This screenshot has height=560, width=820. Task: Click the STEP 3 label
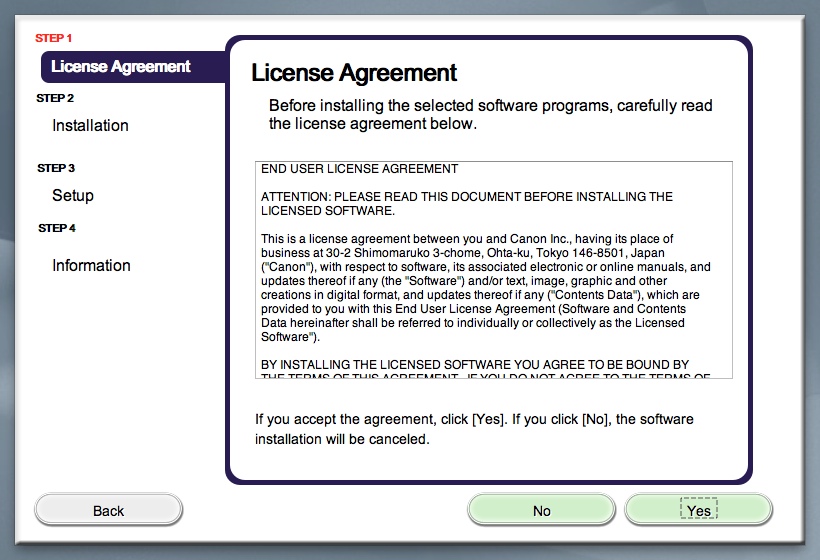tap(56, 168)
